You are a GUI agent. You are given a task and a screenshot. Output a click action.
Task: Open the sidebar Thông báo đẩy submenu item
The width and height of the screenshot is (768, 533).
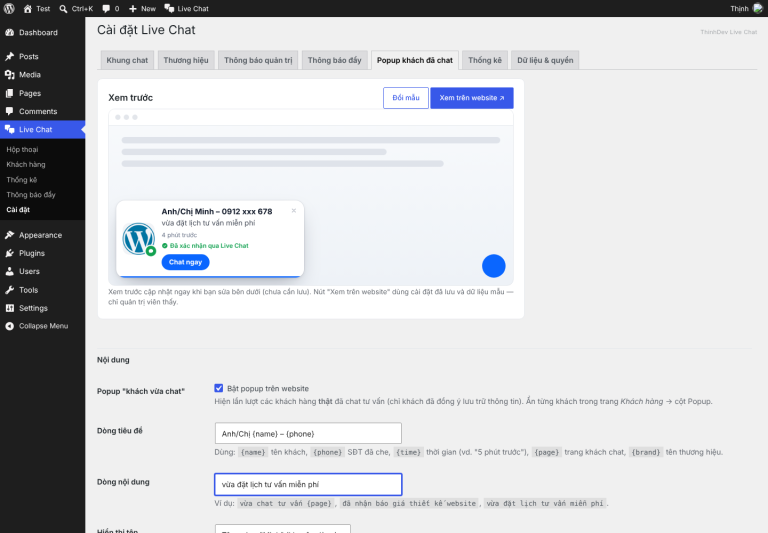coord(31,194)
